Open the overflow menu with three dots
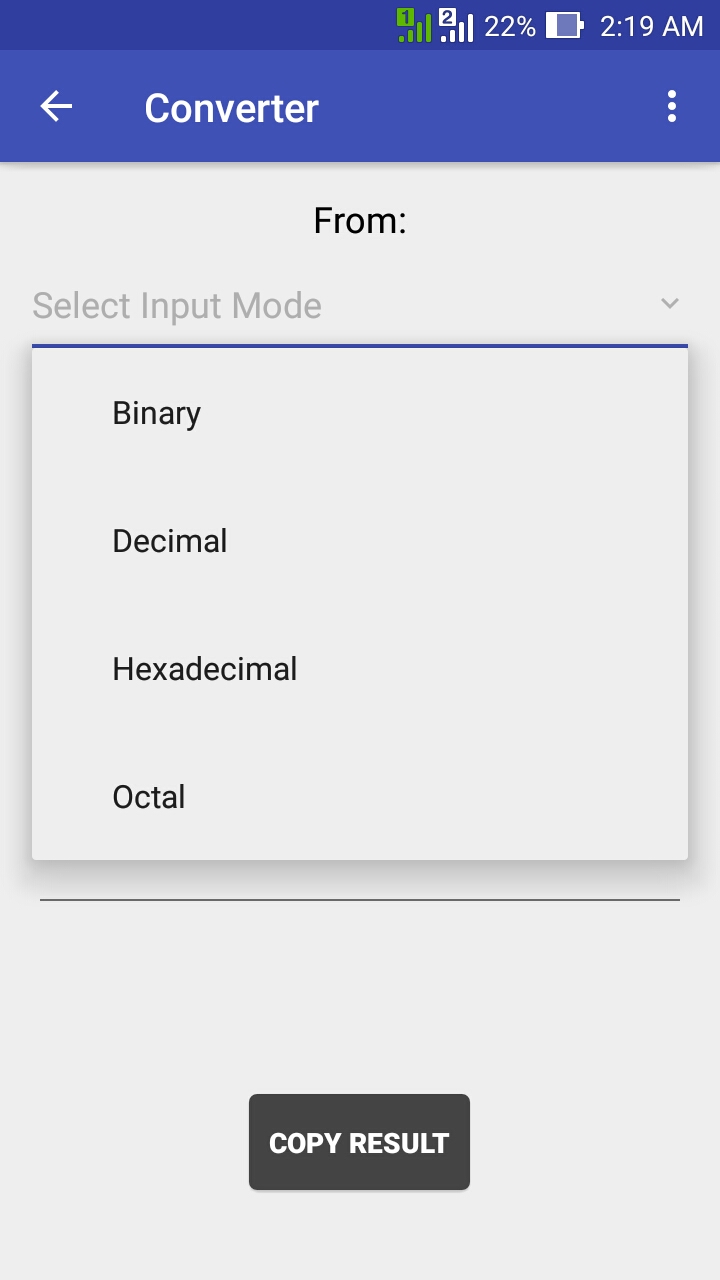Viewport: 720px width, 1280px height. 671,106
